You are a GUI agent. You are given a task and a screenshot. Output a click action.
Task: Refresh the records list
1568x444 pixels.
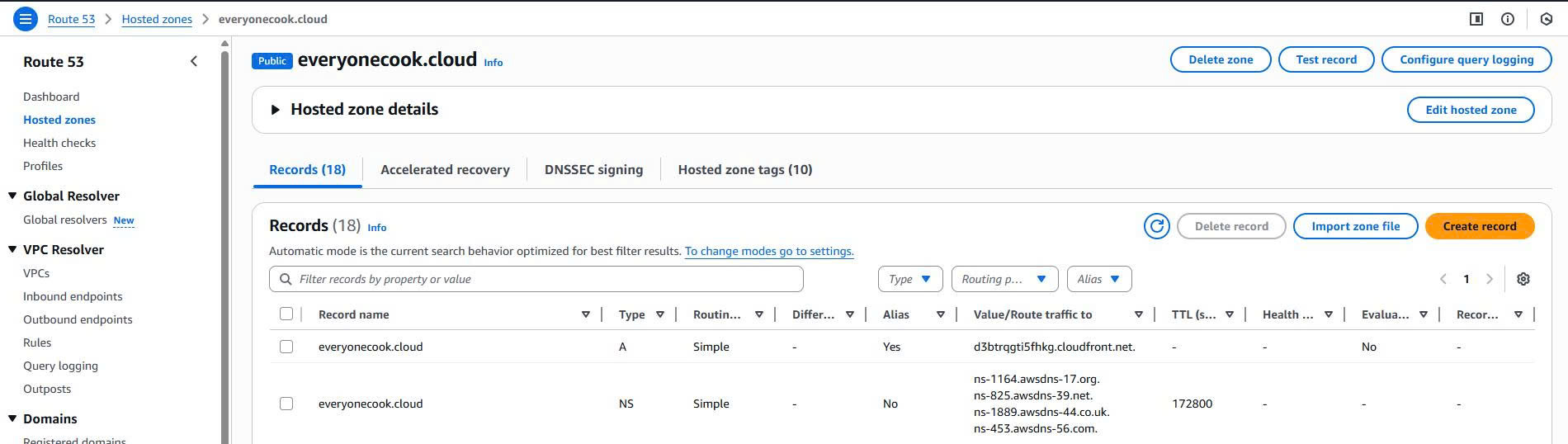[1156, 226]
